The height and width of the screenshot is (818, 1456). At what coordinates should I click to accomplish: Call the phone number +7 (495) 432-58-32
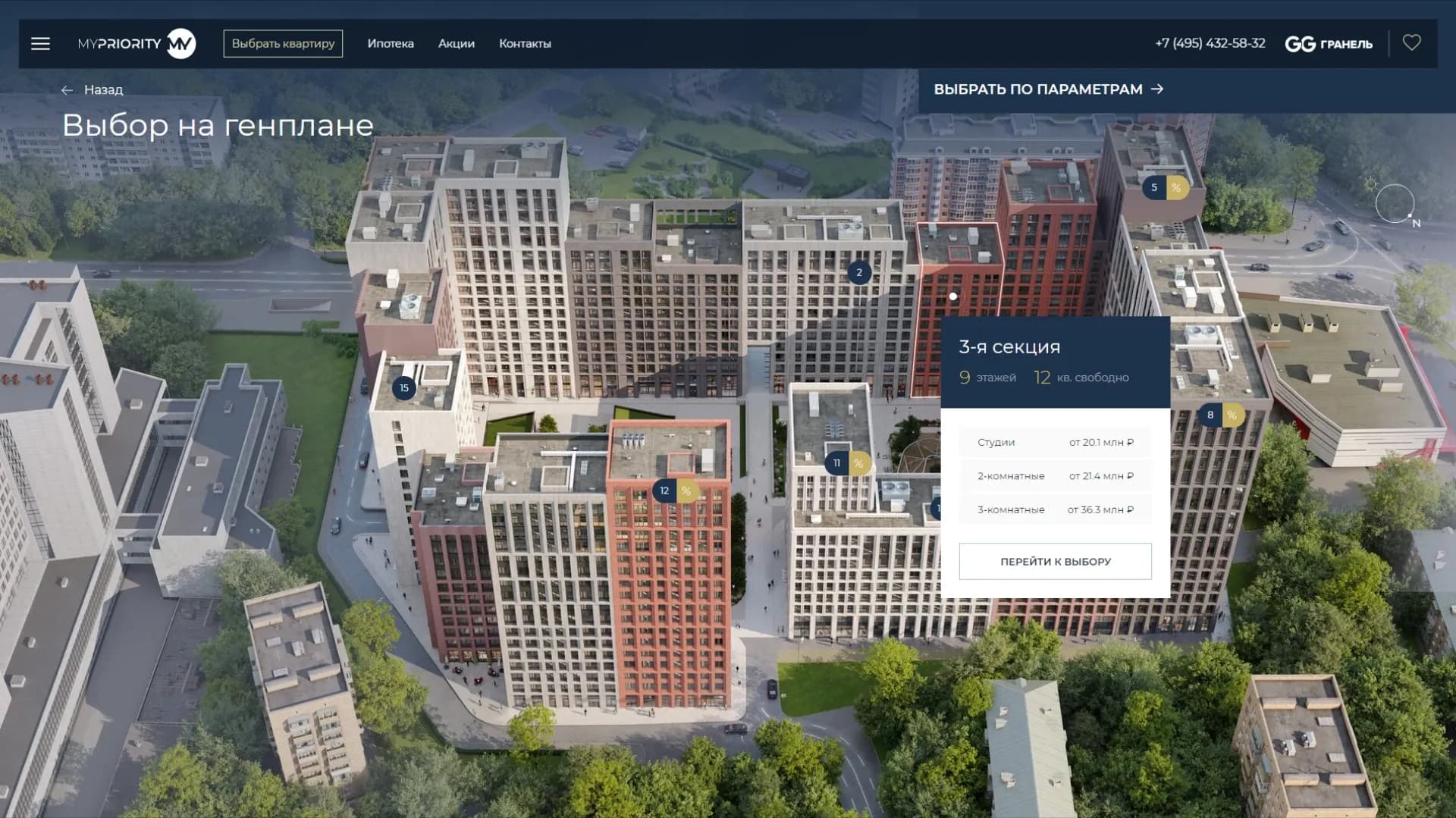point(1210,43)
